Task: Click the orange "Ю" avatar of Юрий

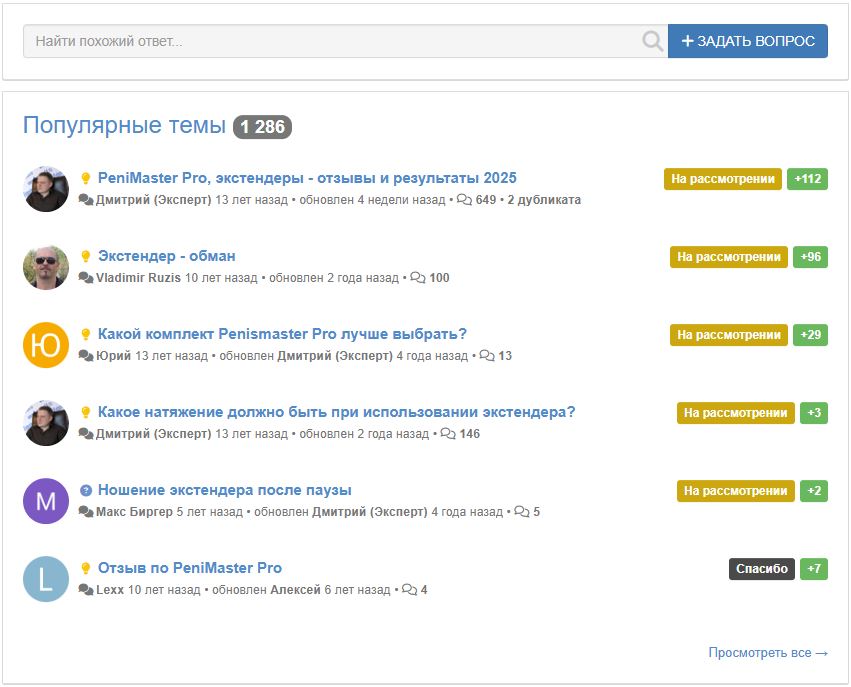Action: pyautogui.click(x=46, y=345)
